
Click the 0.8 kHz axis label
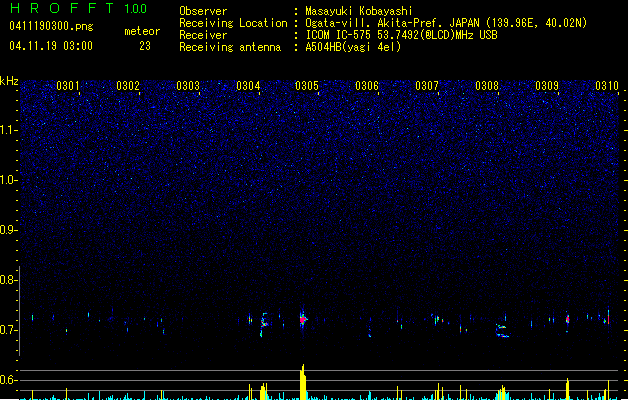click(8, 280)
